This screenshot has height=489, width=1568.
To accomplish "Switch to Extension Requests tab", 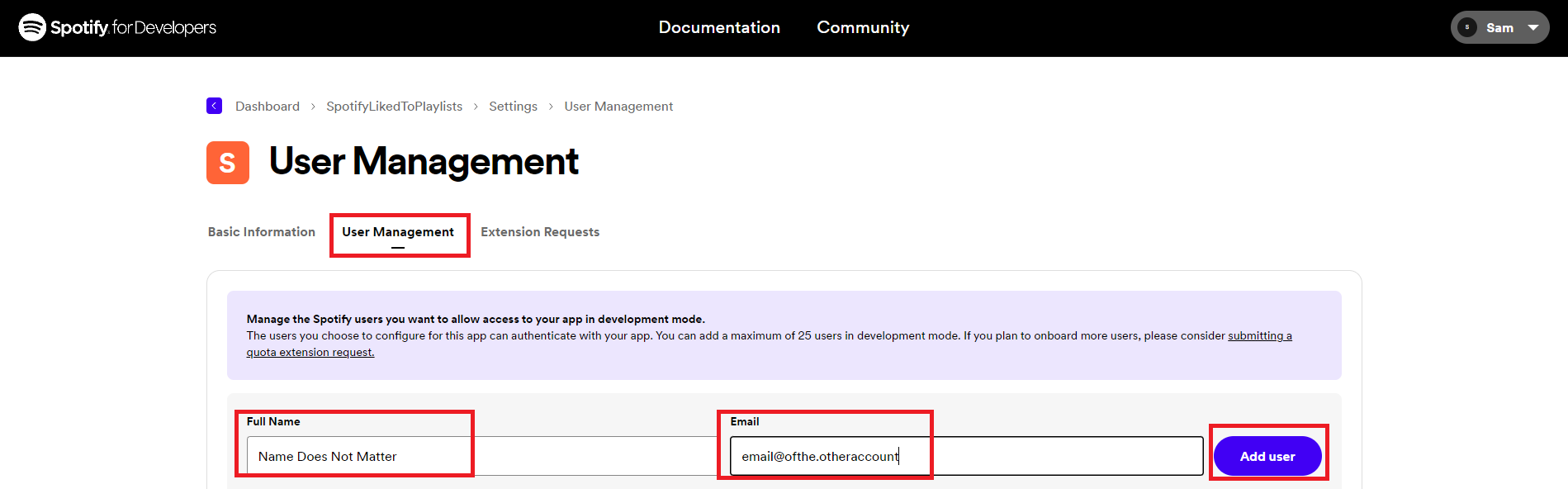I will tap(540, 232).
